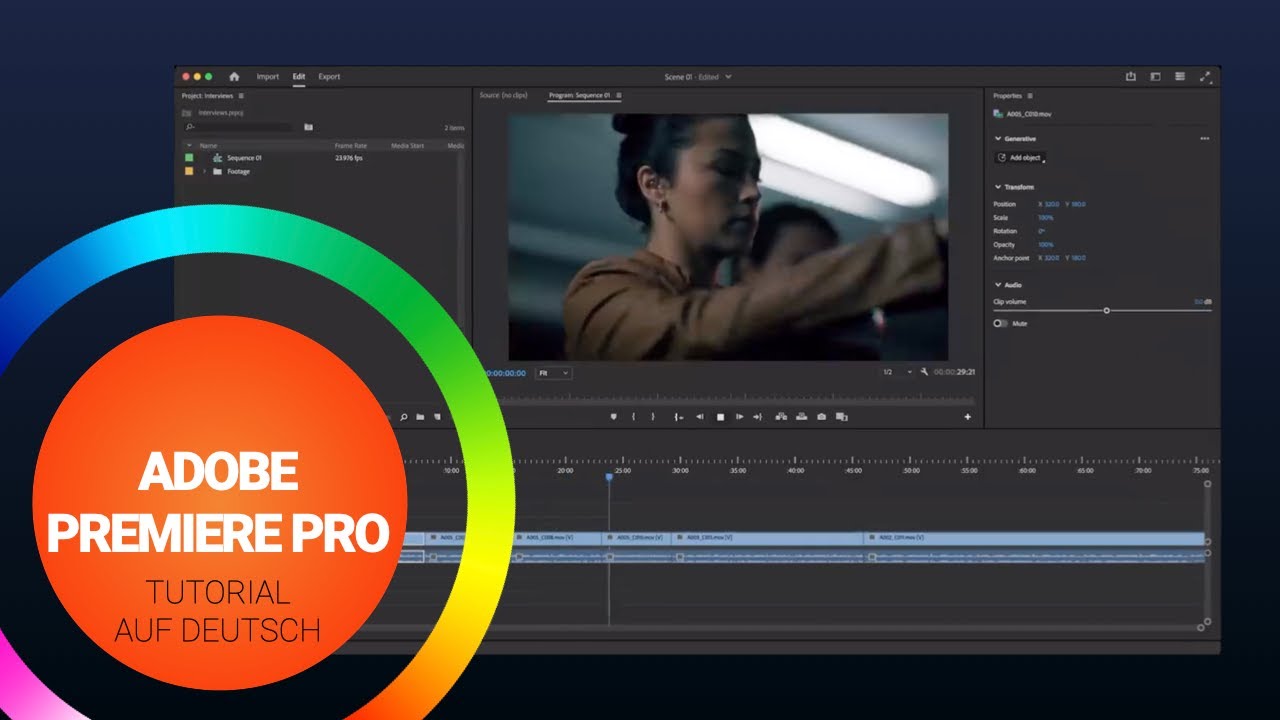Viewport: 1280px width, 720px height.
Task: Click the share/quick export icon
Action: click(1131, 76)
